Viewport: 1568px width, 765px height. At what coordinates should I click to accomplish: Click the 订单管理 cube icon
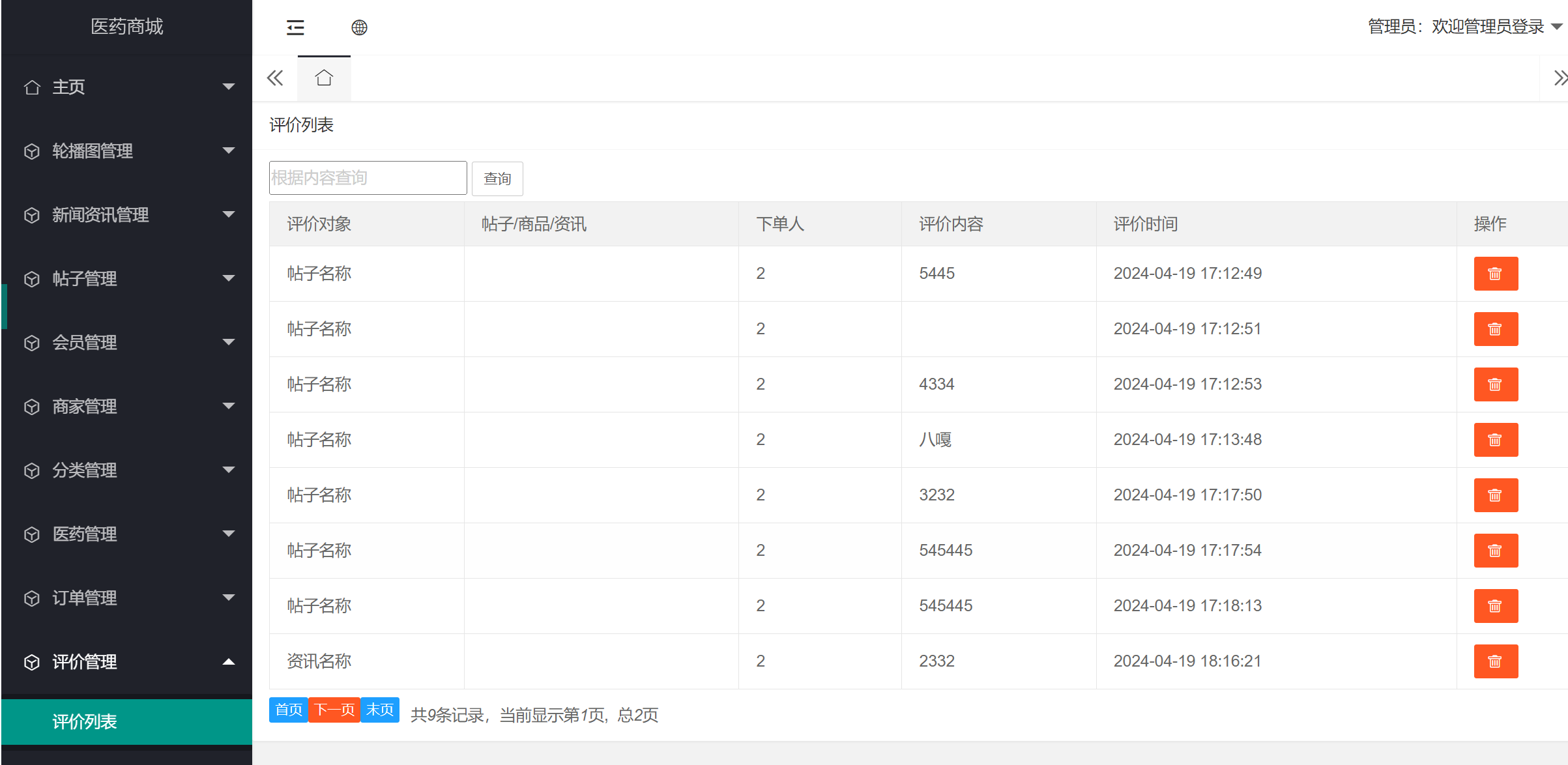coord(31,598)
